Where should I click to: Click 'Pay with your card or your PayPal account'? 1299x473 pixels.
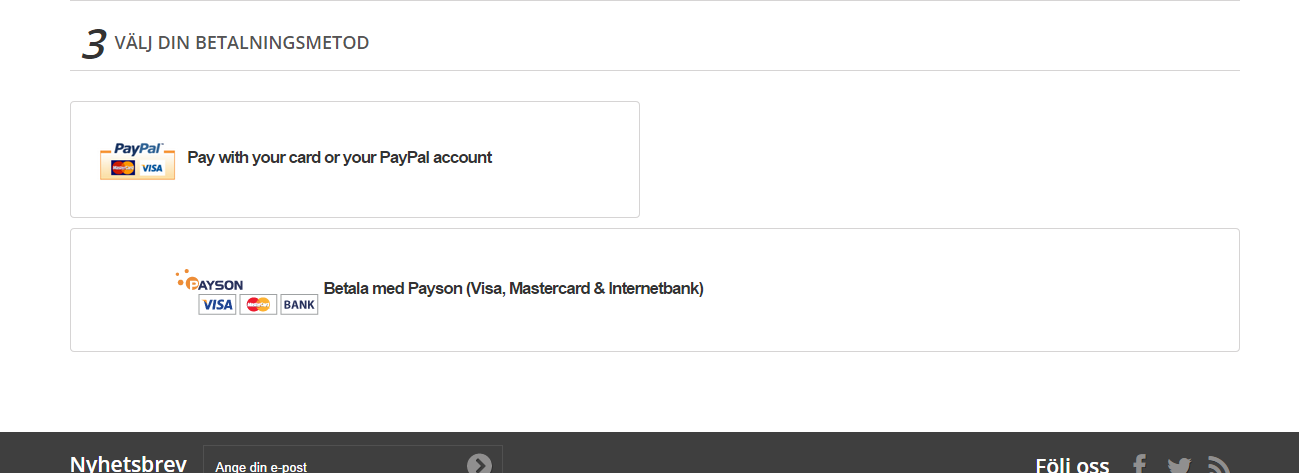(x=340, y=158)
